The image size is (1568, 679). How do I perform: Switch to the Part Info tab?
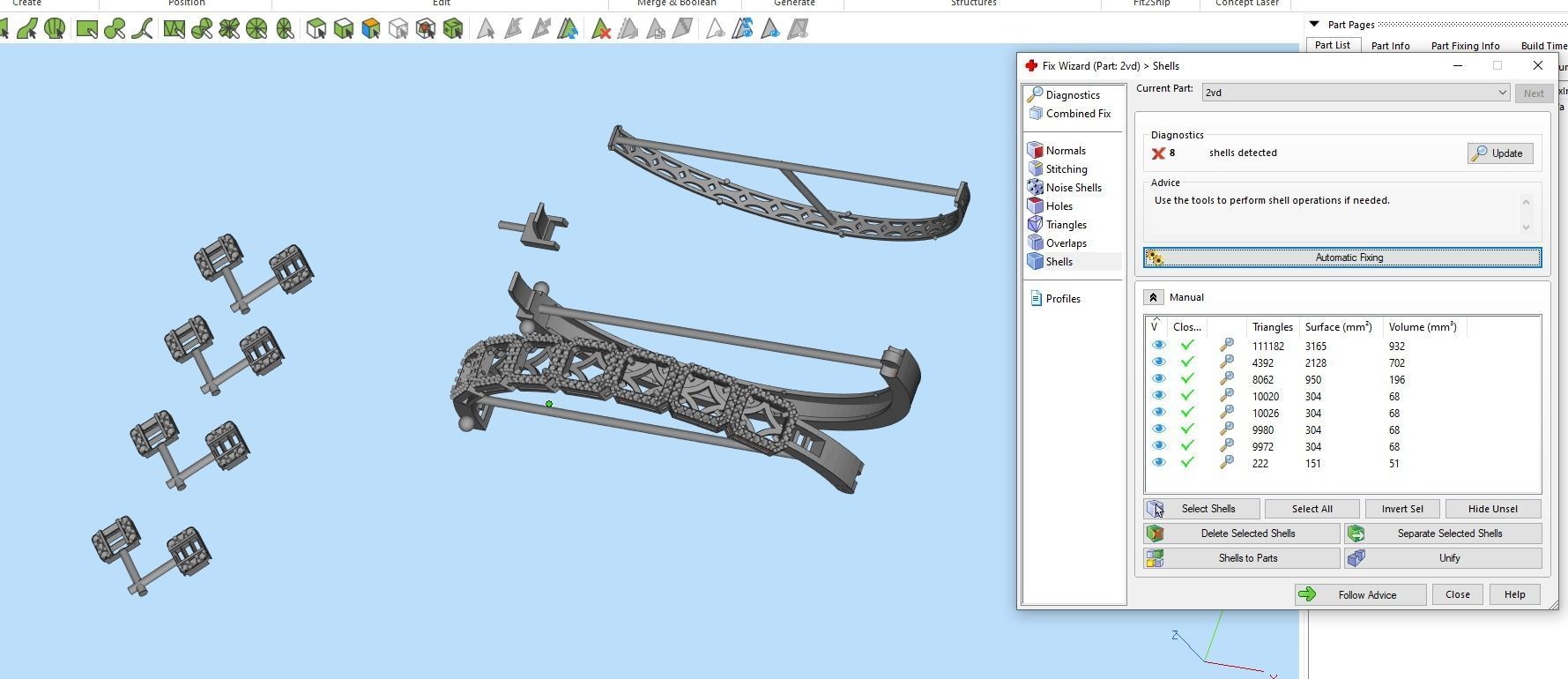(x=1390, y=46)
